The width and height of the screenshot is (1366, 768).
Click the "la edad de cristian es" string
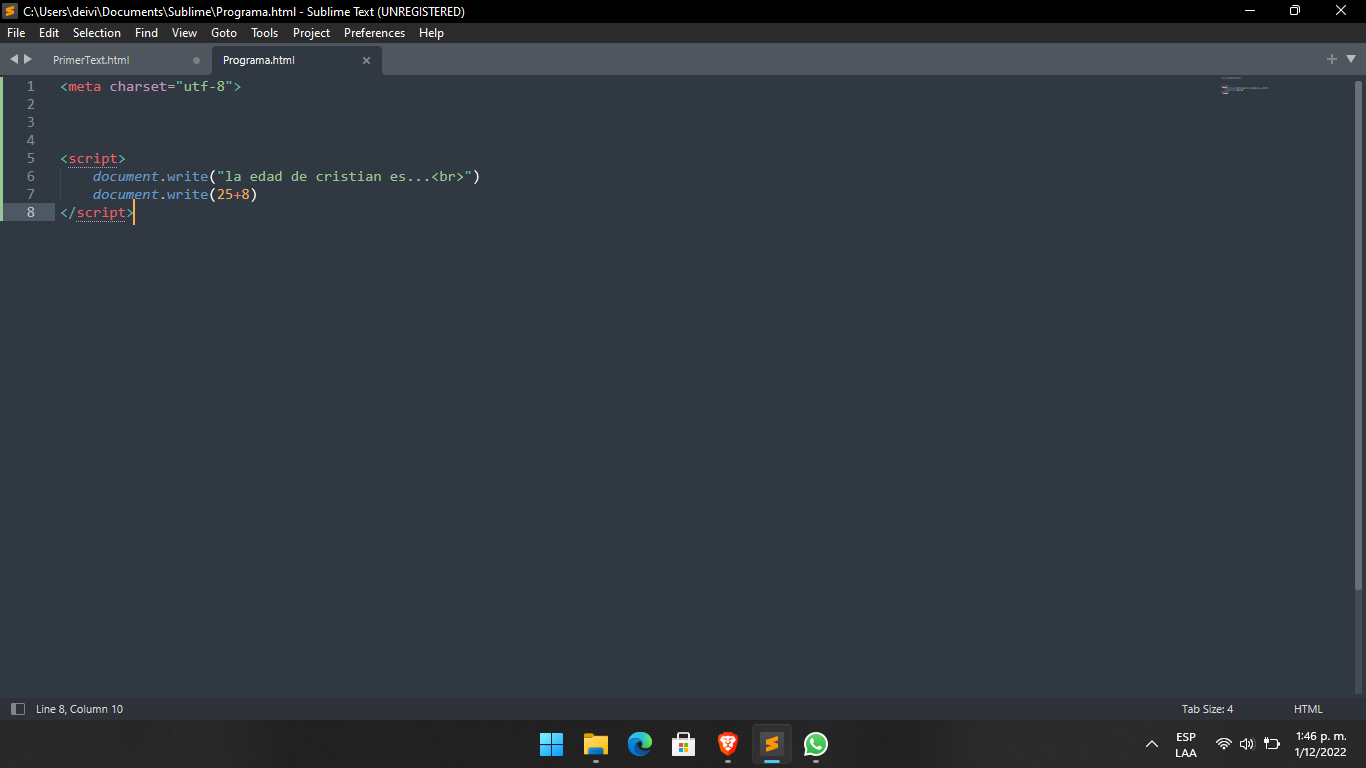coord(345,176)
